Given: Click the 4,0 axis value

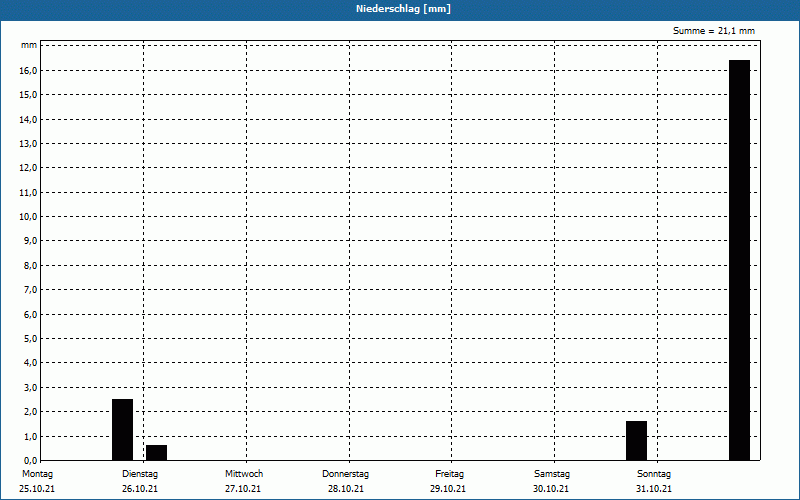Looking at the screenshot, I should point(30,363).
